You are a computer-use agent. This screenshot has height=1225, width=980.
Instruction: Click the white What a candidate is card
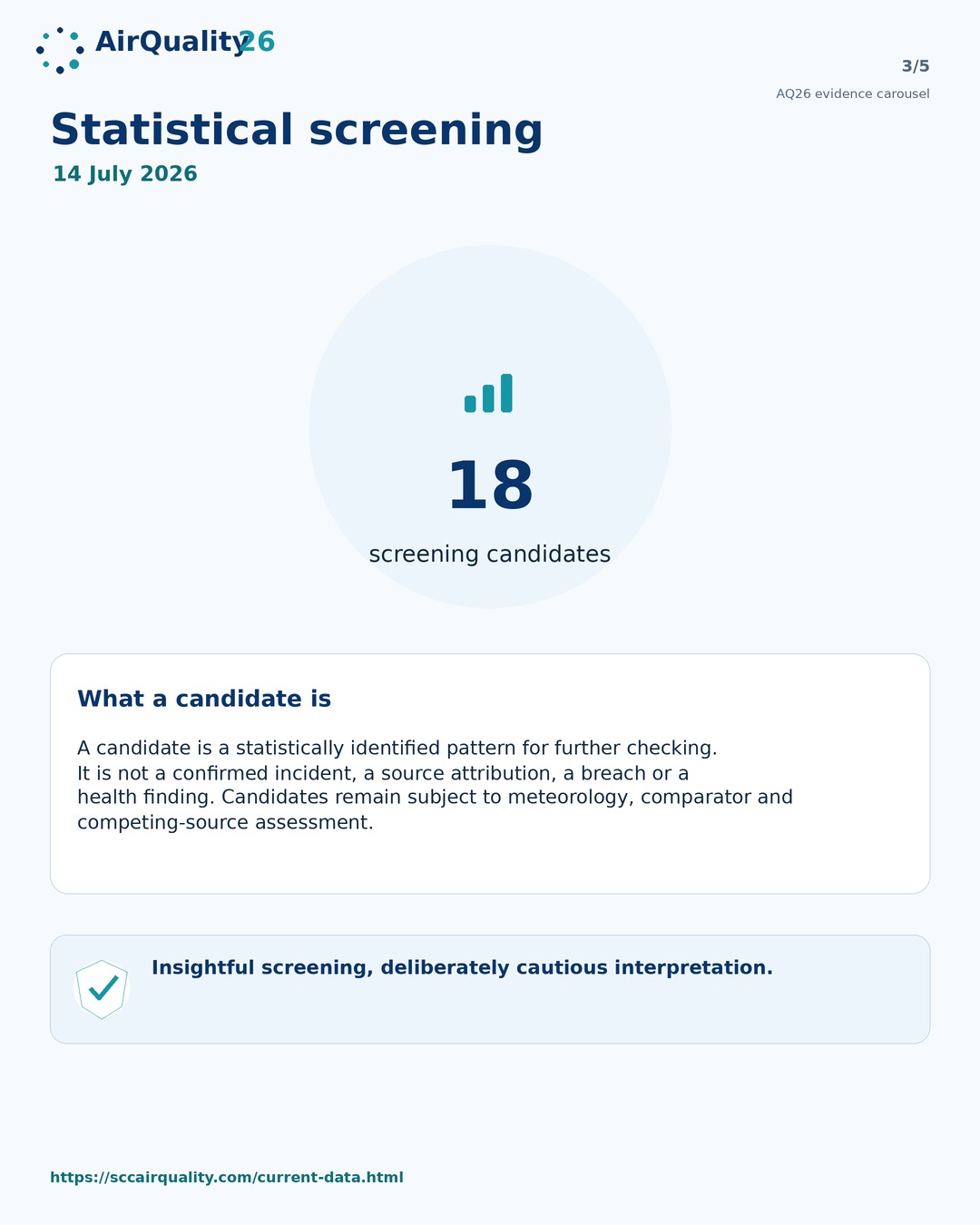tap(490, 774)
